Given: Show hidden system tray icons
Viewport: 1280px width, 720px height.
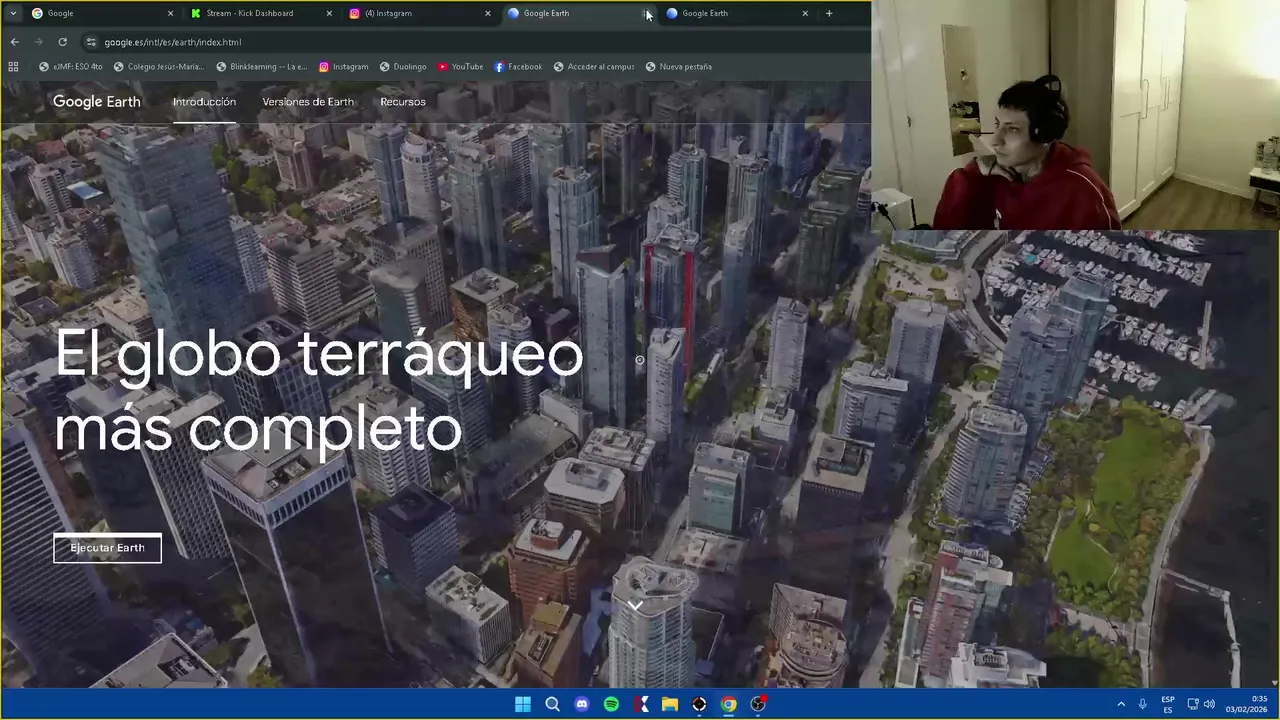Looking at the screenshot, I should [x=1121, y=704].
